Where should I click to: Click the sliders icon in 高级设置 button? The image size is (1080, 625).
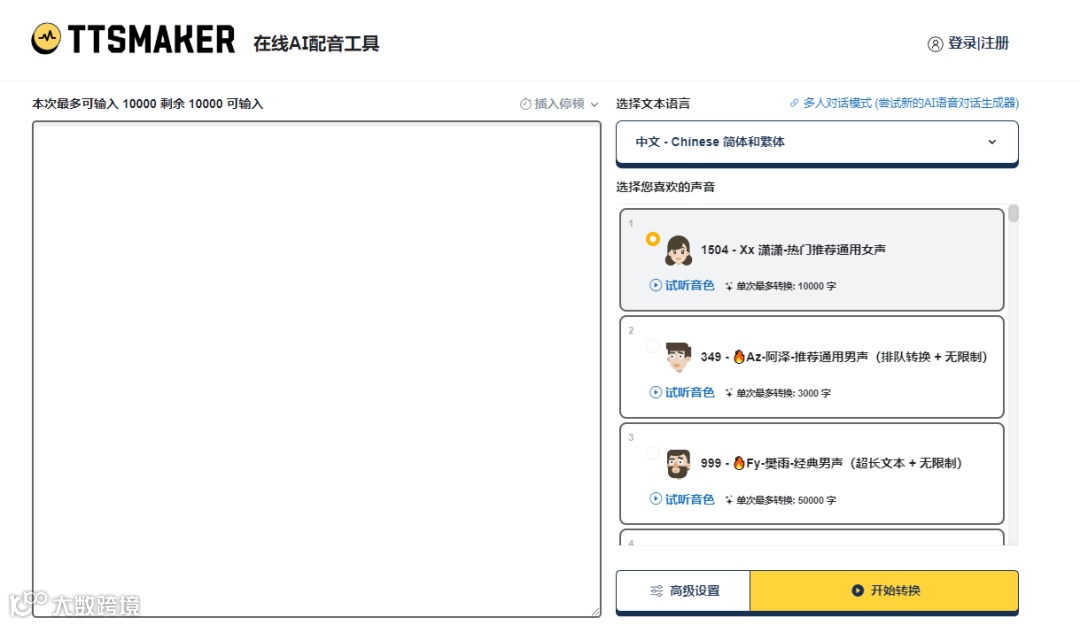click(656, 591)
